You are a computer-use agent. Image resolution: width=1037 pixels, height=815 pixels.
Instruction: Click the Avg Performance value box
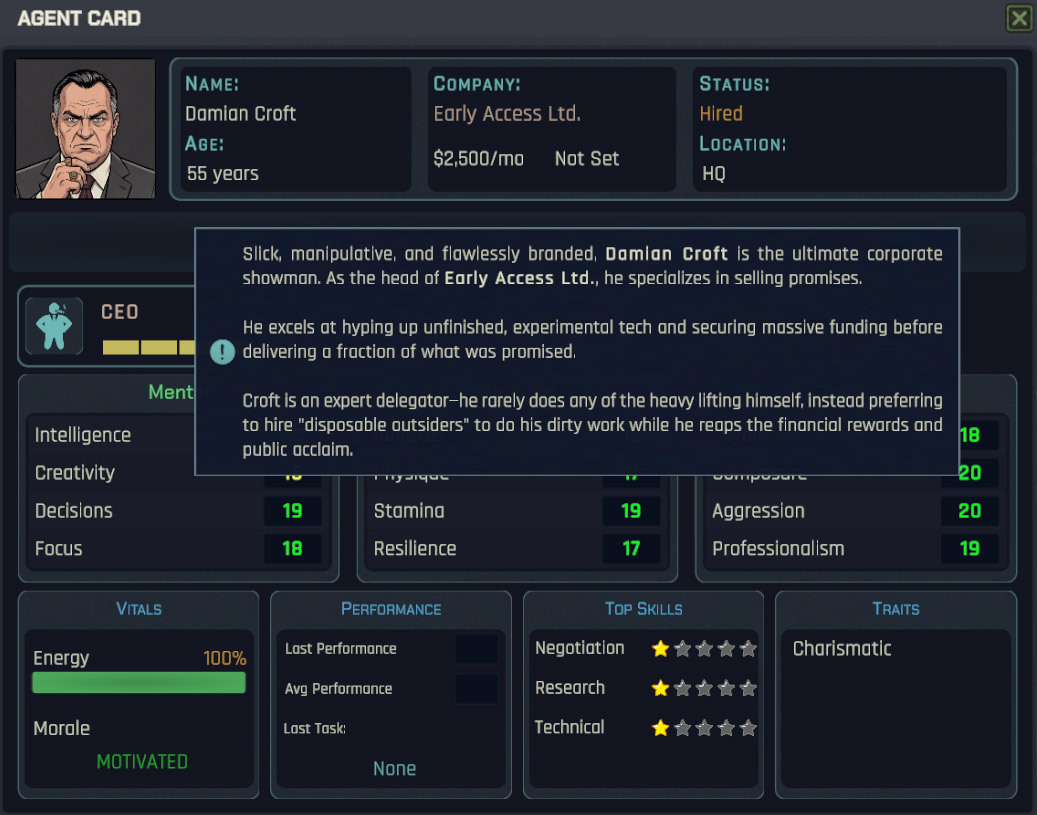coord(476,689)
